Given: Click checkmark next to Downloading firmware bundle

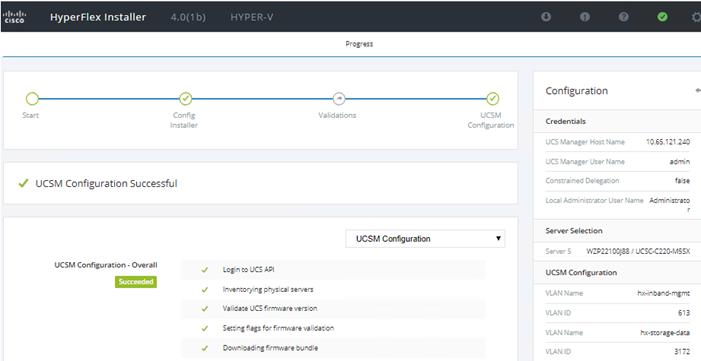Looking at the screenshot, I should [x=205, y=348].
